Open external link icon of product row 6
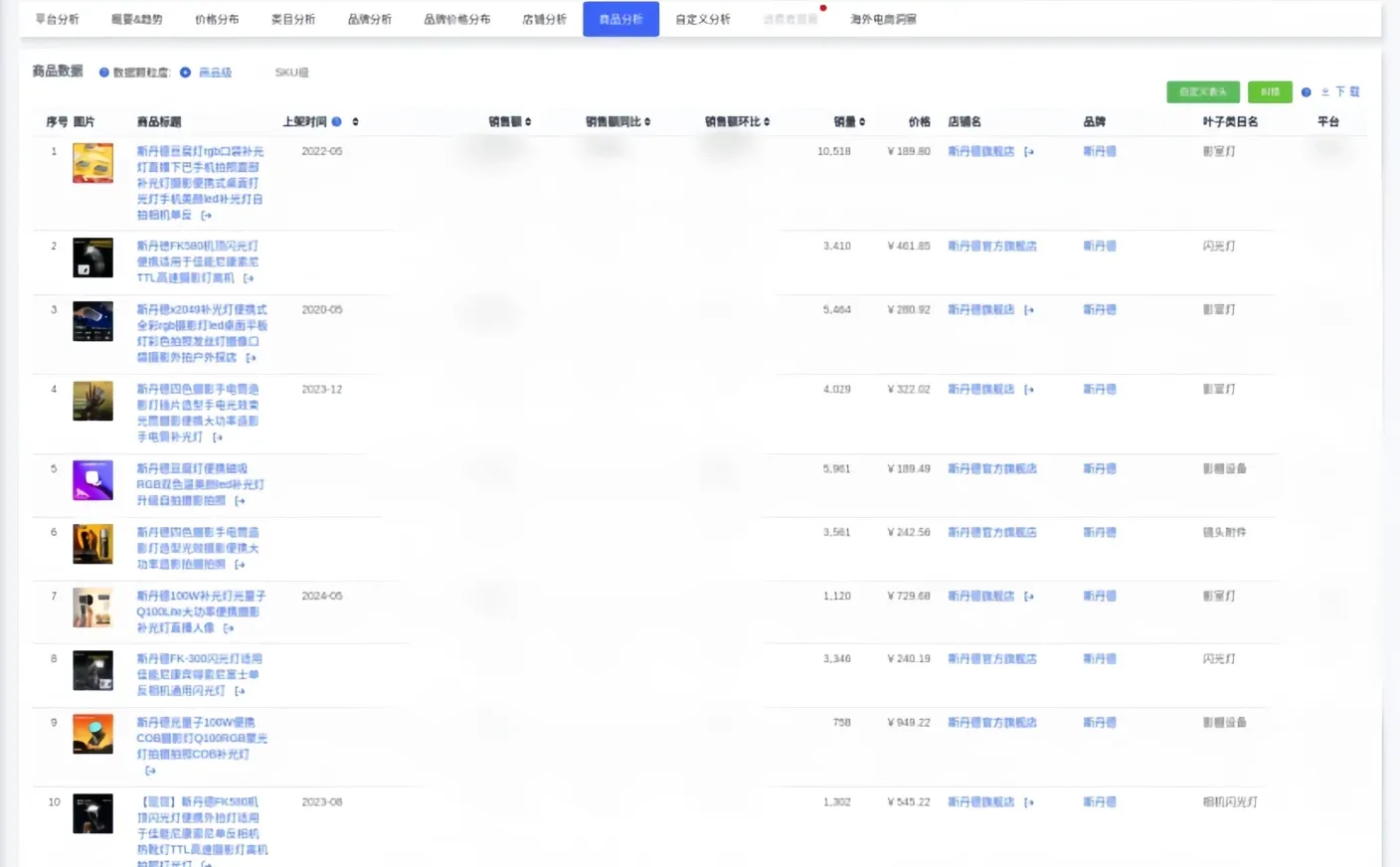 240,565
